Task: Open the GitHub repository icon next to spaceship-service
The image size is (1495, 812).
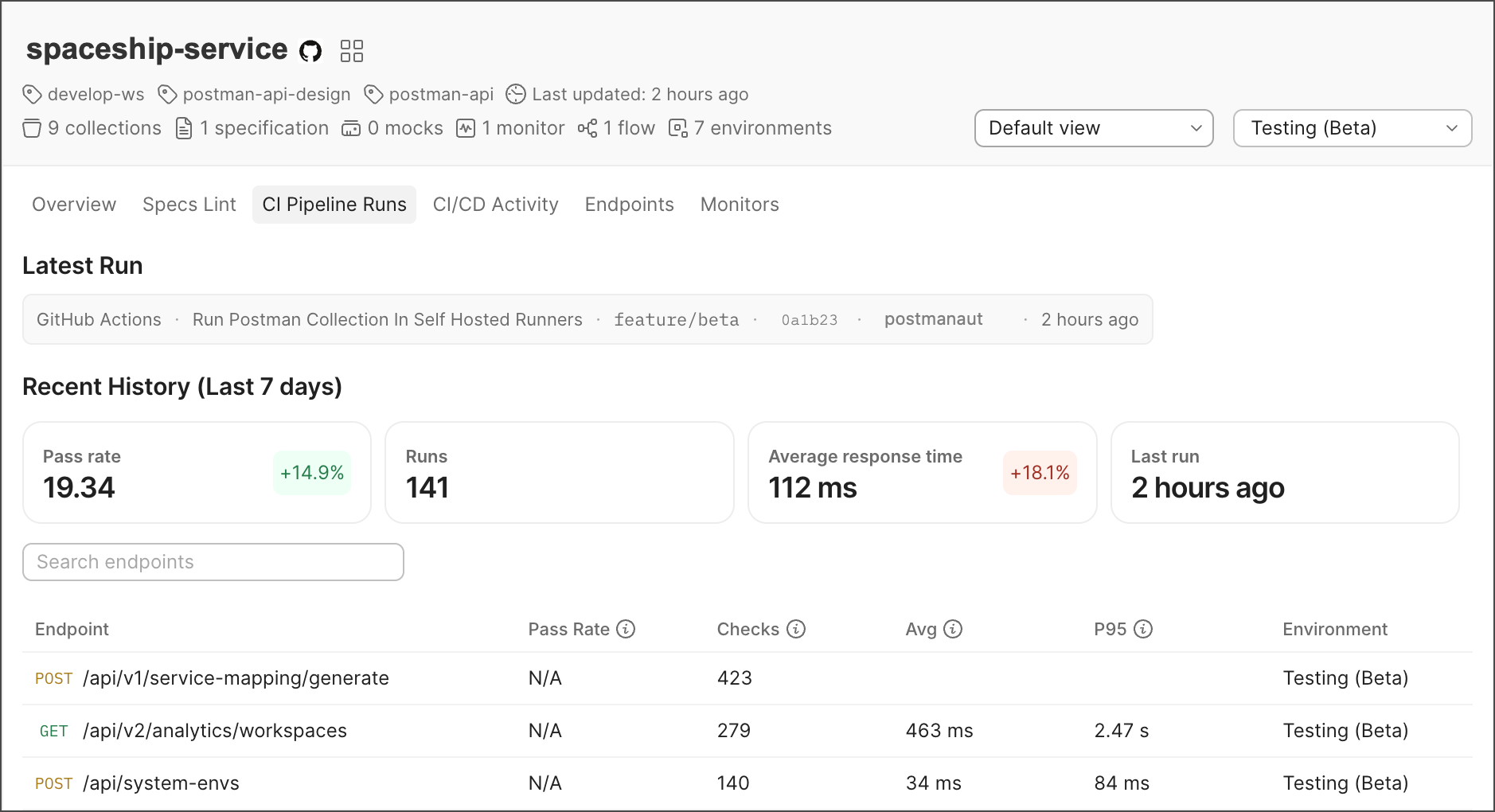Action: point(310,49)
